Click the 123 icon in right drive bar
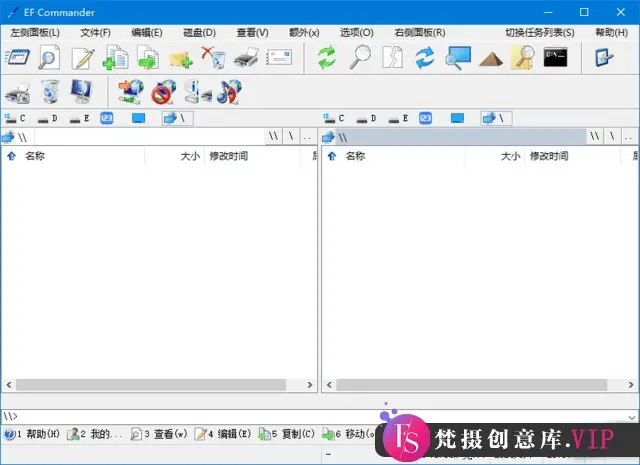 [425, 118]
